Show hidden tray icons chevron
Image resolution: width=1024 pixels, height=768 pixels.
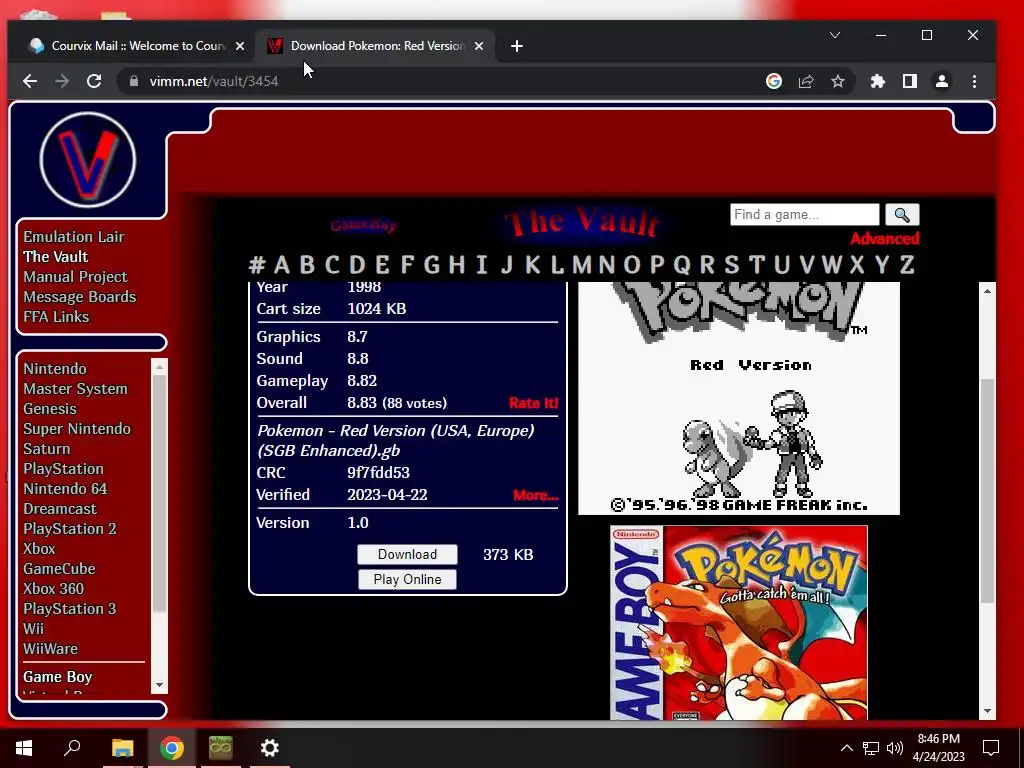pos(846,748)
